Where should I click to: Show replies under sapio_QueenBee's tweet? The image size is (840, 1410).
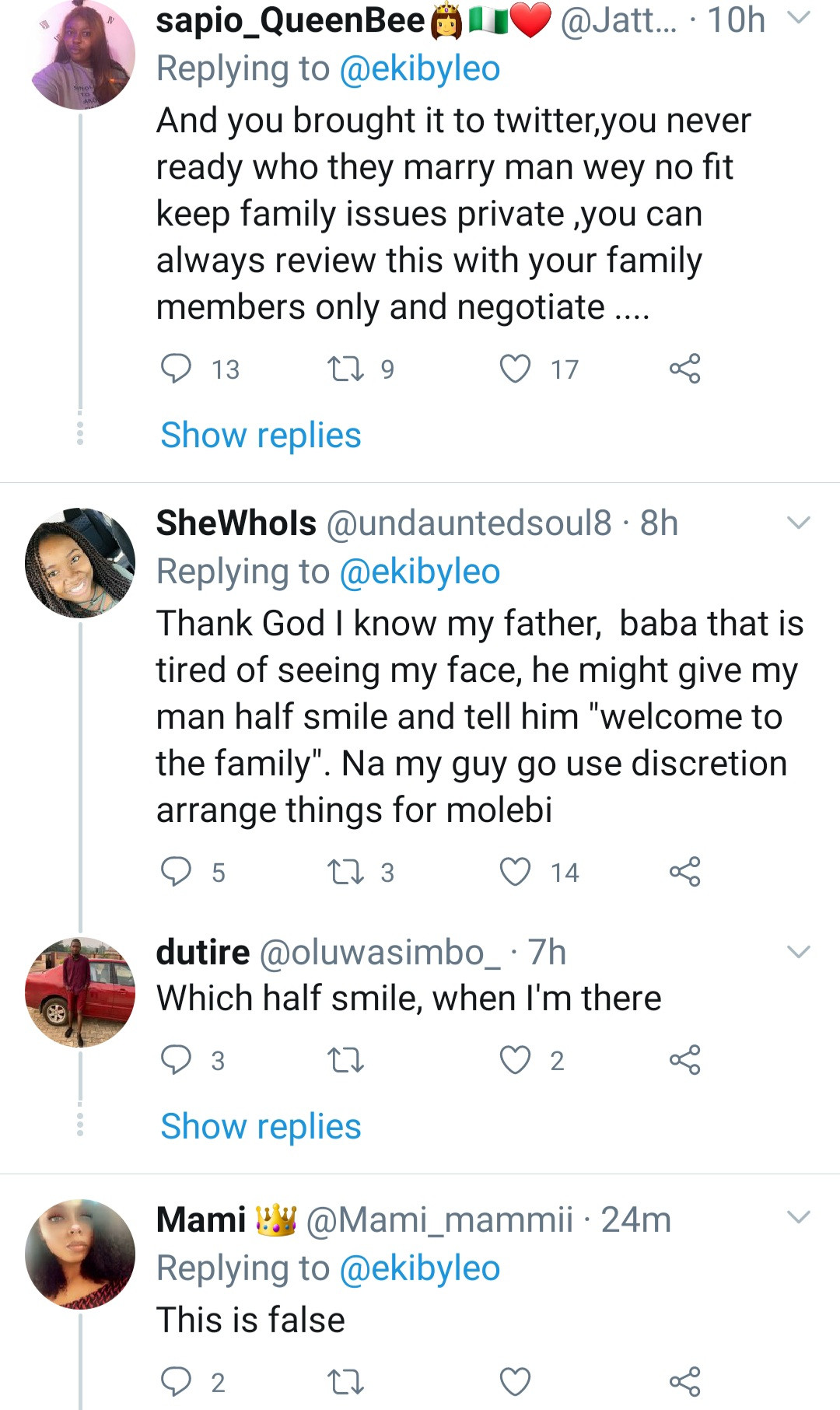(261, 435)
